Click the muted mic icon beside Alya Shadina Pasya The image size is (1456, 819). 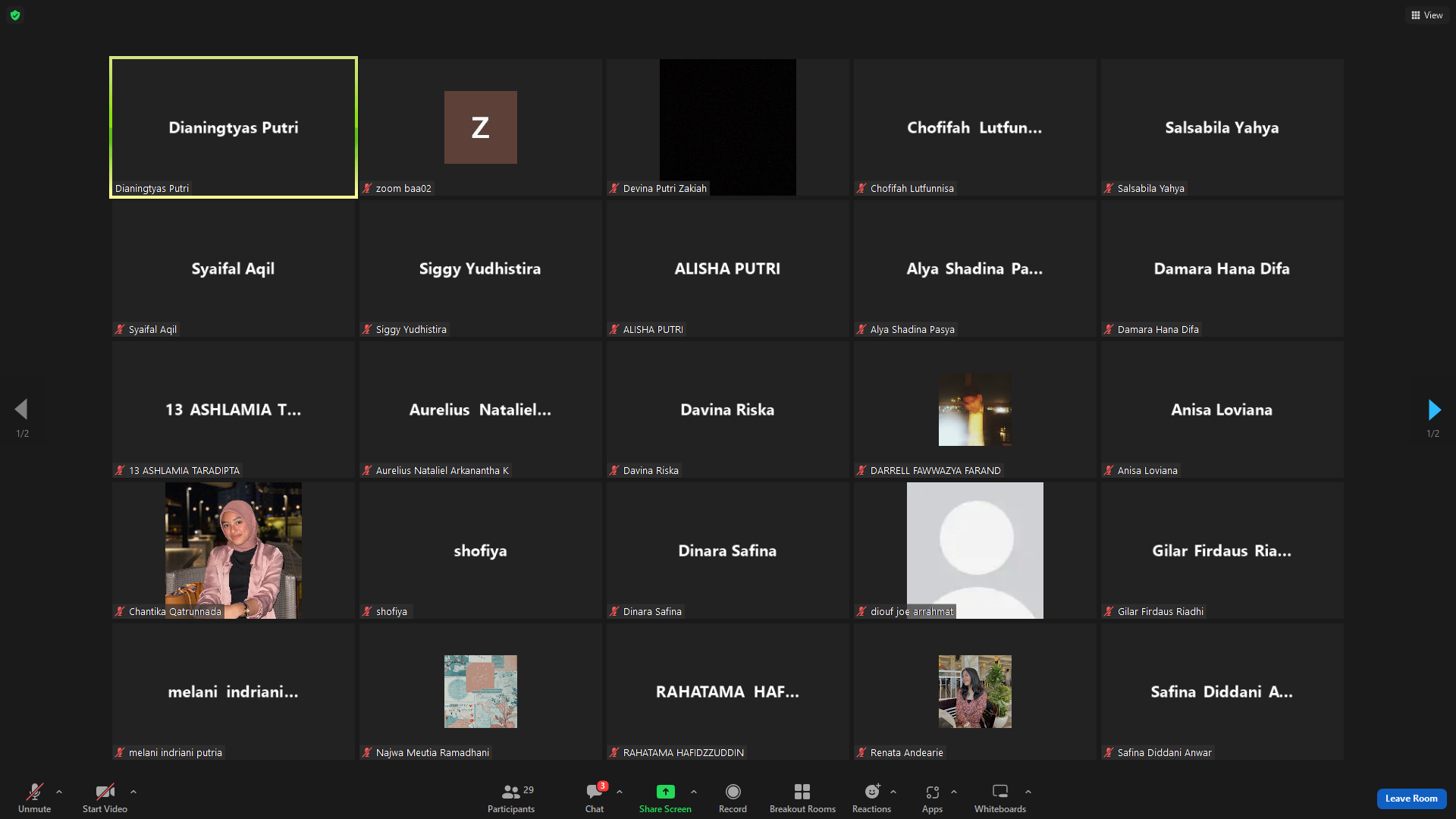pos(861,329)
